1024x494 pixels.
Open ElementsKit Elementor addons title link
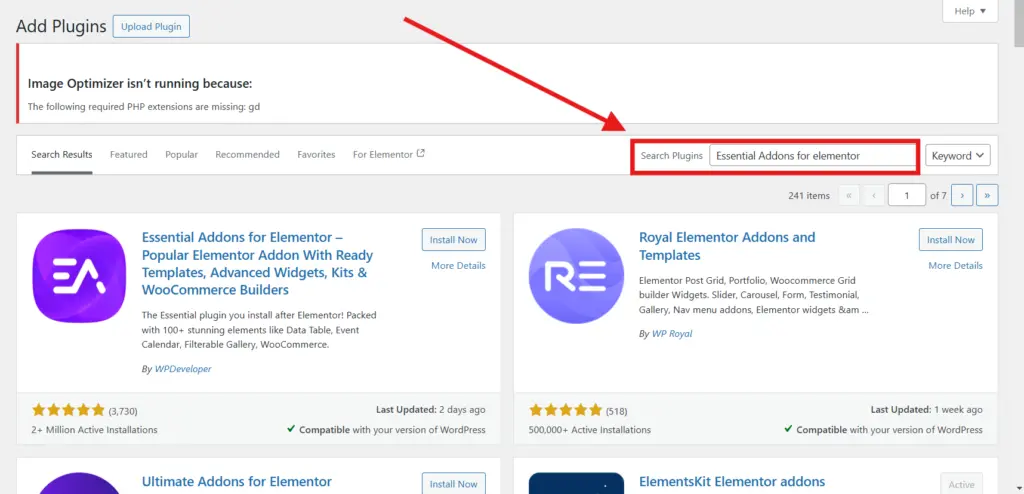[732, 482]
